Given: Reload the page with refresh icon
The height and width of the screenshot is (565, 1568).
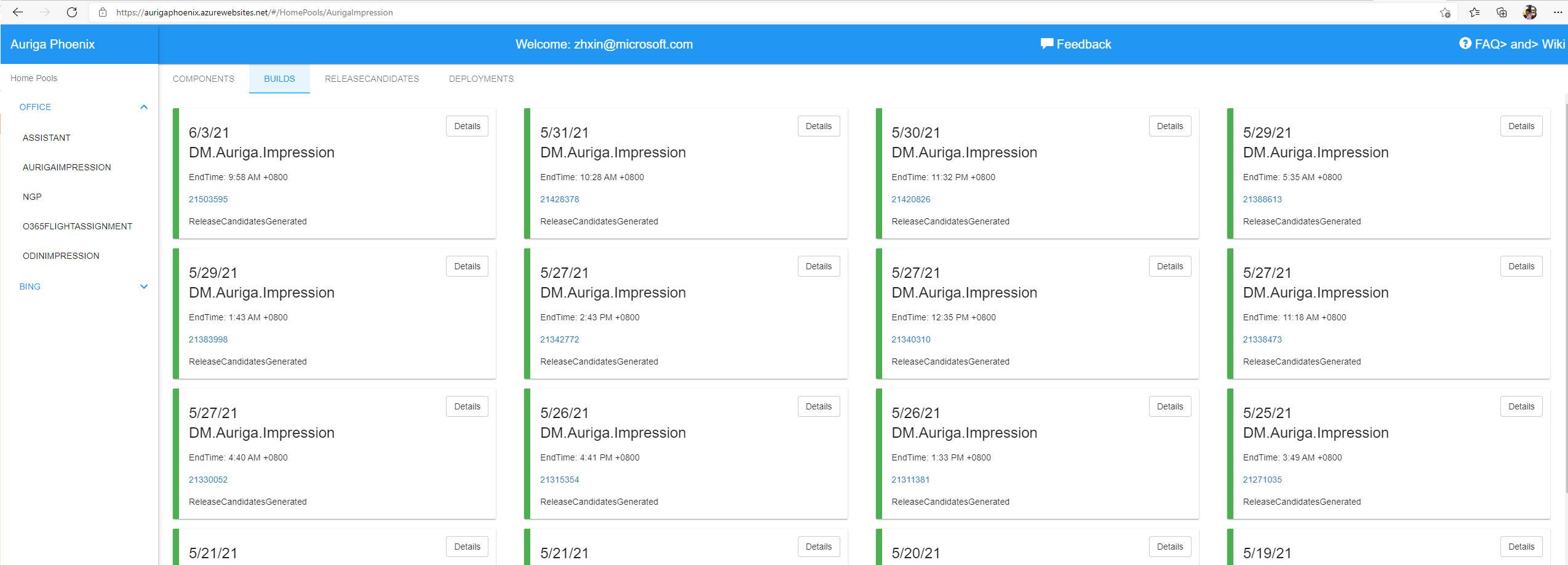Looking at the screenshot, I should (72, 12).
